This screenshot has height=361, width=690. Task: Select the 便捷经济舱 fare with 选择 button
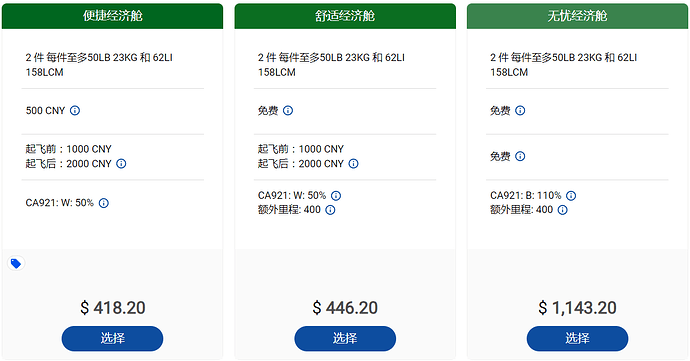click(112, 339)
